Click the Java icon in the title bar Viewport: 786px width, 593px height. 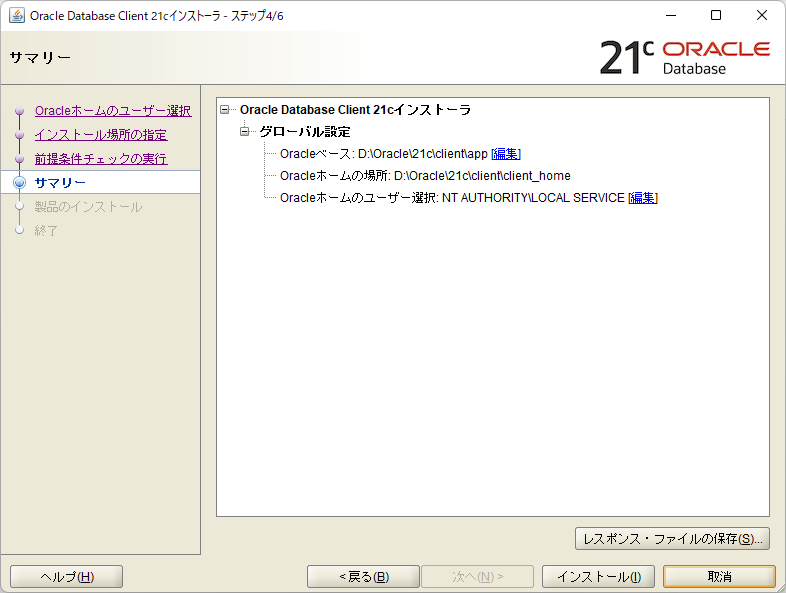(x=17, y=16)
